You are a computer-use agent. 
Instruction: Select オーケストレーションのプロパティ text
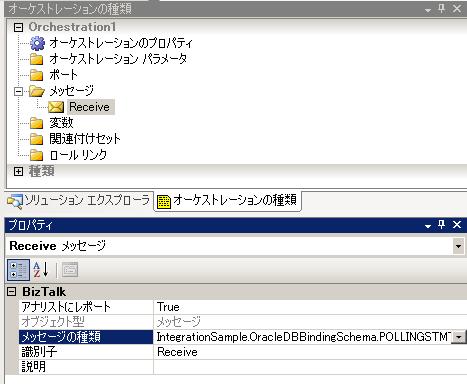tap(121, 43)
